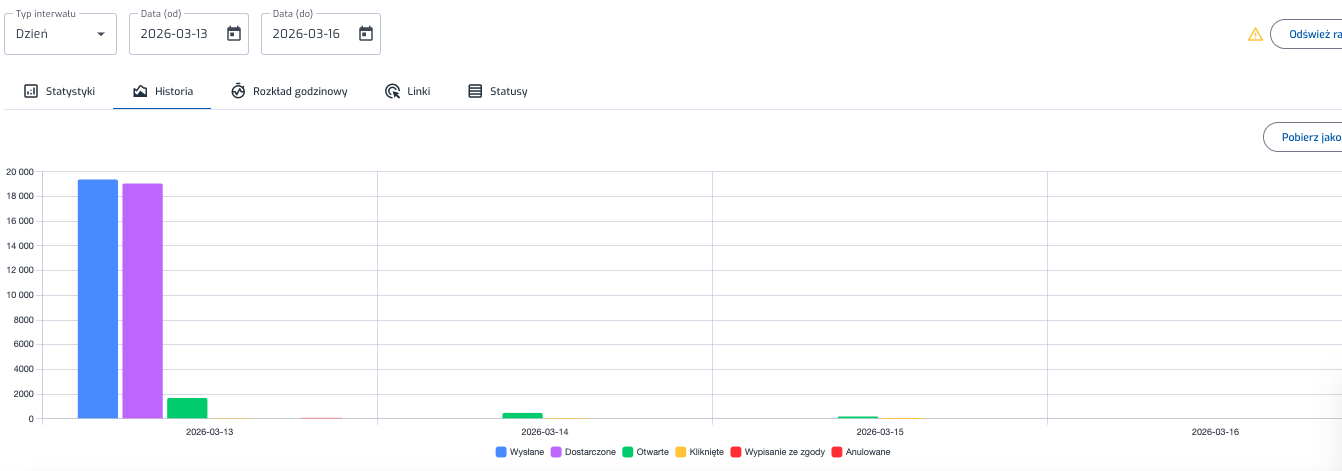Click the Statusy list icon
The height and width of the screenshot is (471, 1342).
pos(475,91)
